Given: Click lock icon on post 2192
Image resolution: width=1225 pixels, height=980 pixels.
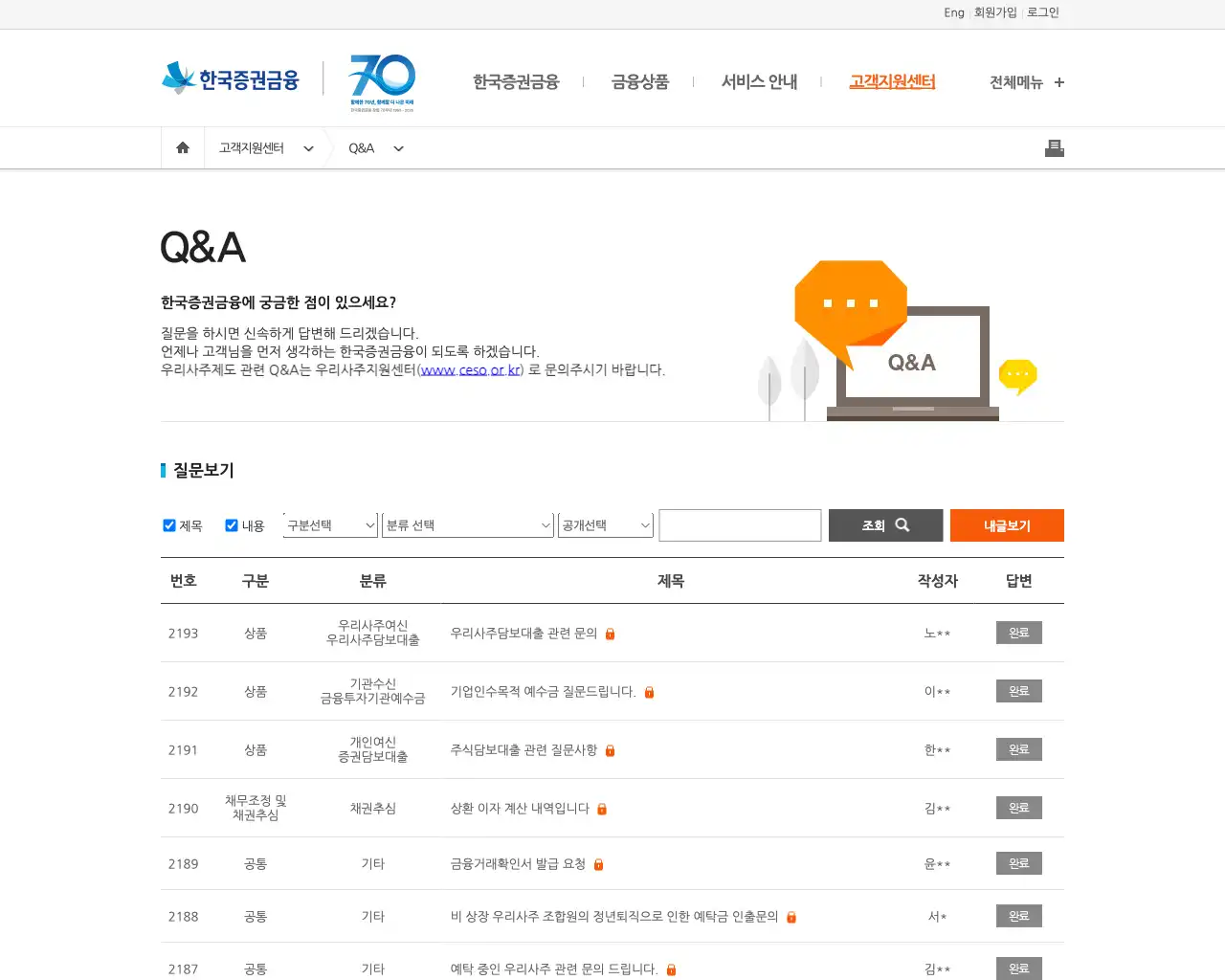Looking at the screenshot, I should tap(649, 692).
